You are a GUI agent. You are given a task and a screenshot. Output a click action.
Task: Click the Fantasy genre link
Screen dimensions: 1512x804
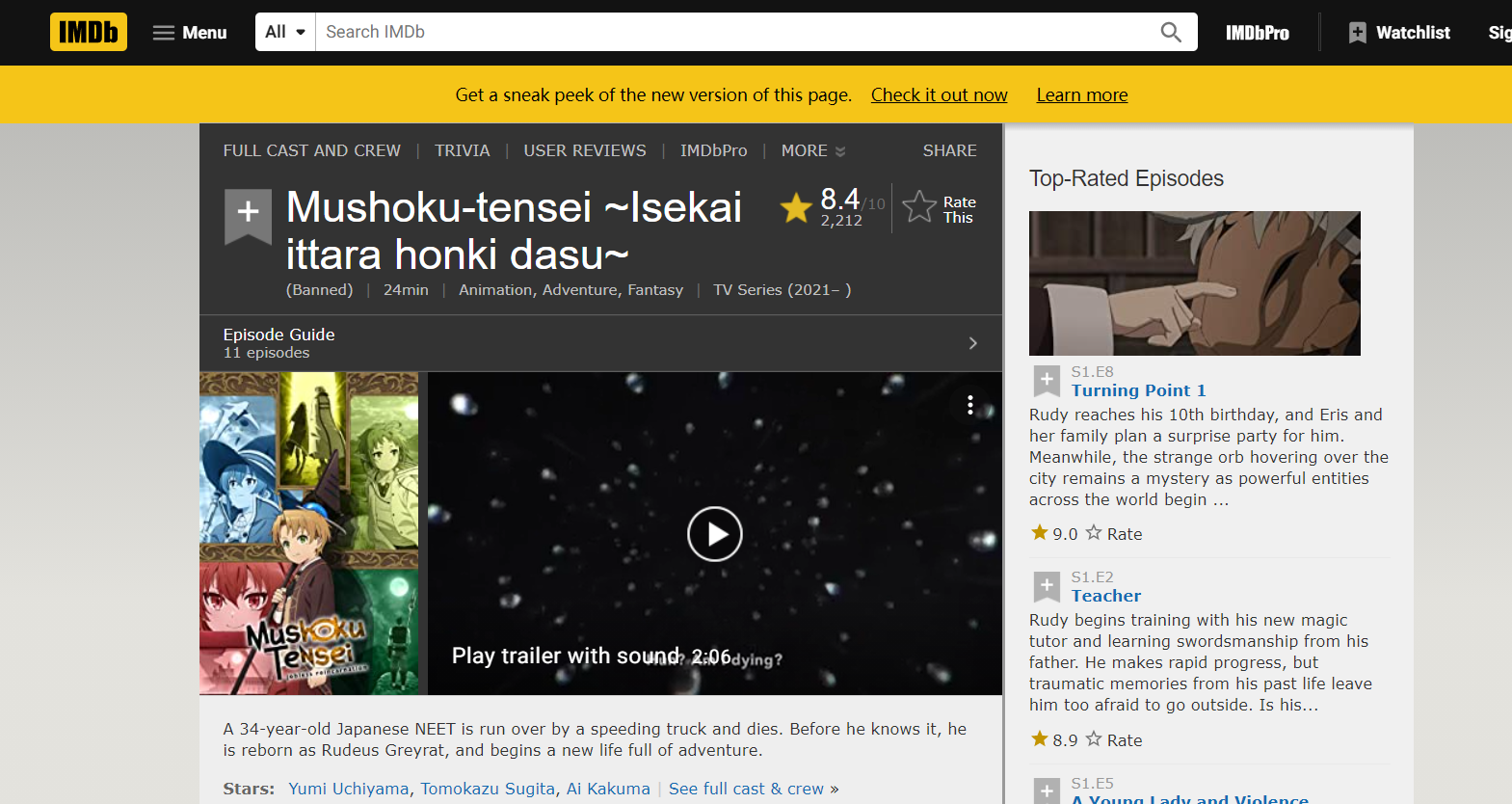tap(655, 290)
